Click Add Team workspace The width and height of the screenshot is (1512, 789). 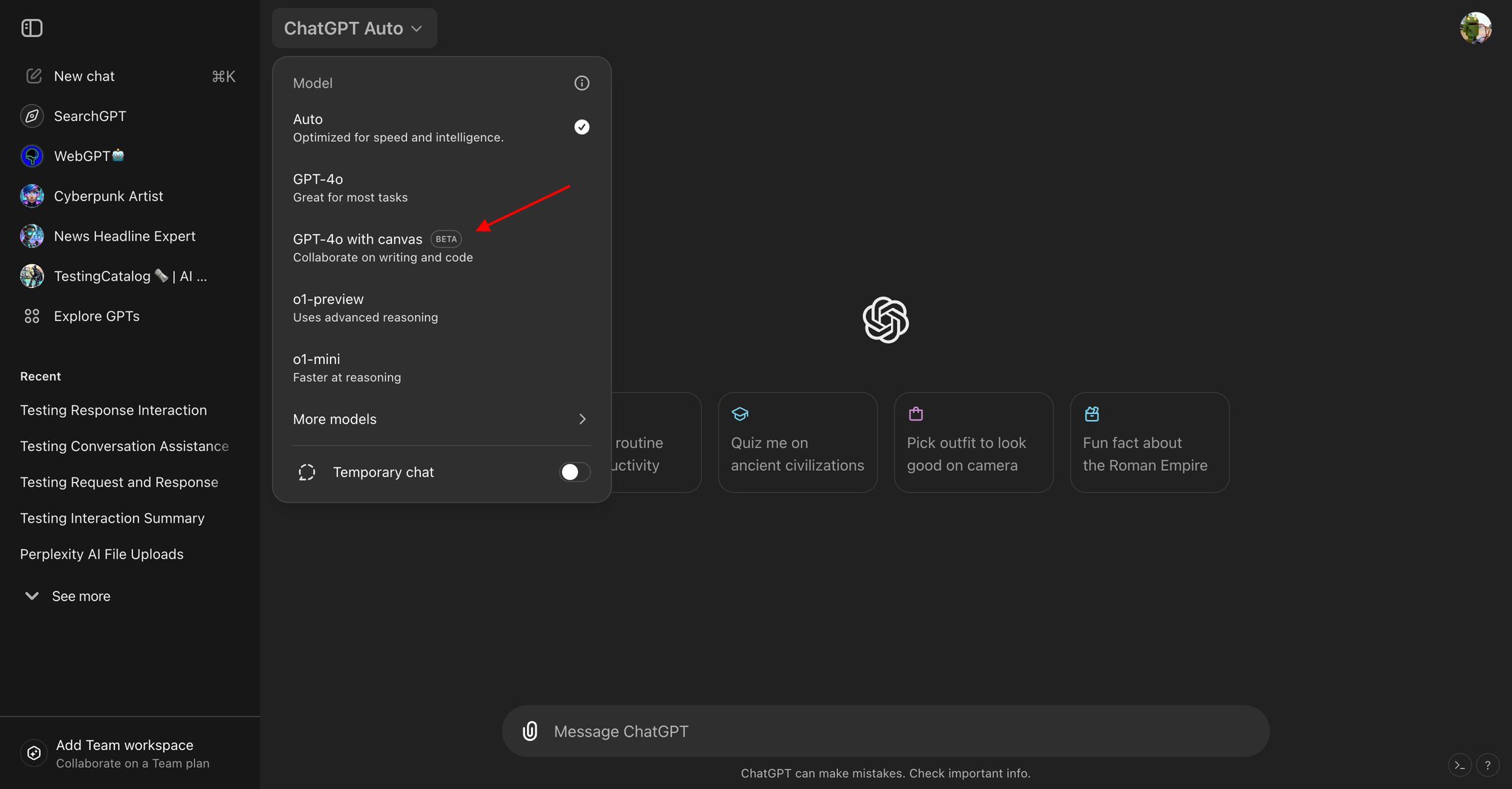coord(130,753)
